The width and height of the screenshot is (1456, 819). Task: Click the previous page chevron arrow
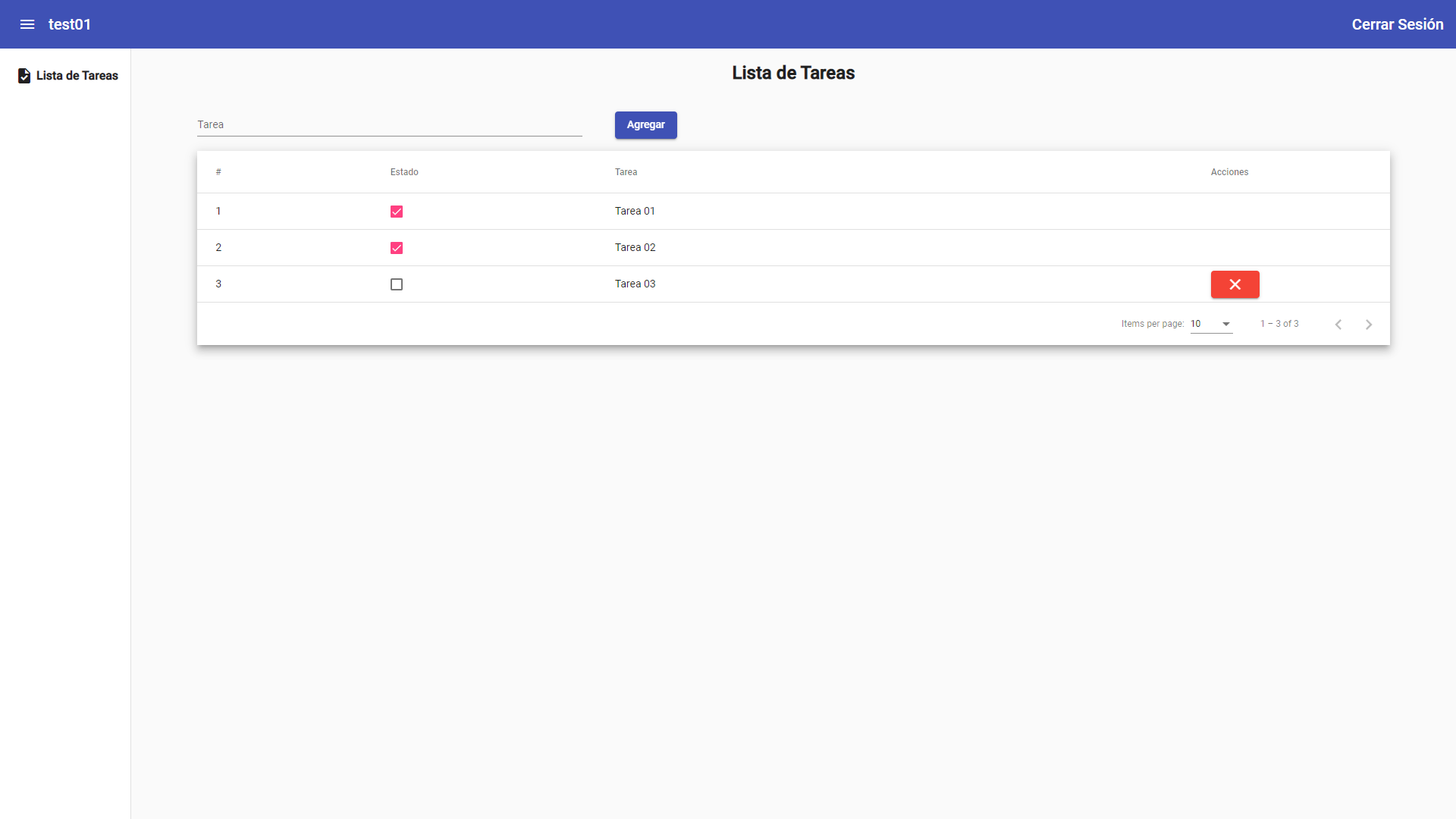[1338, 324]
